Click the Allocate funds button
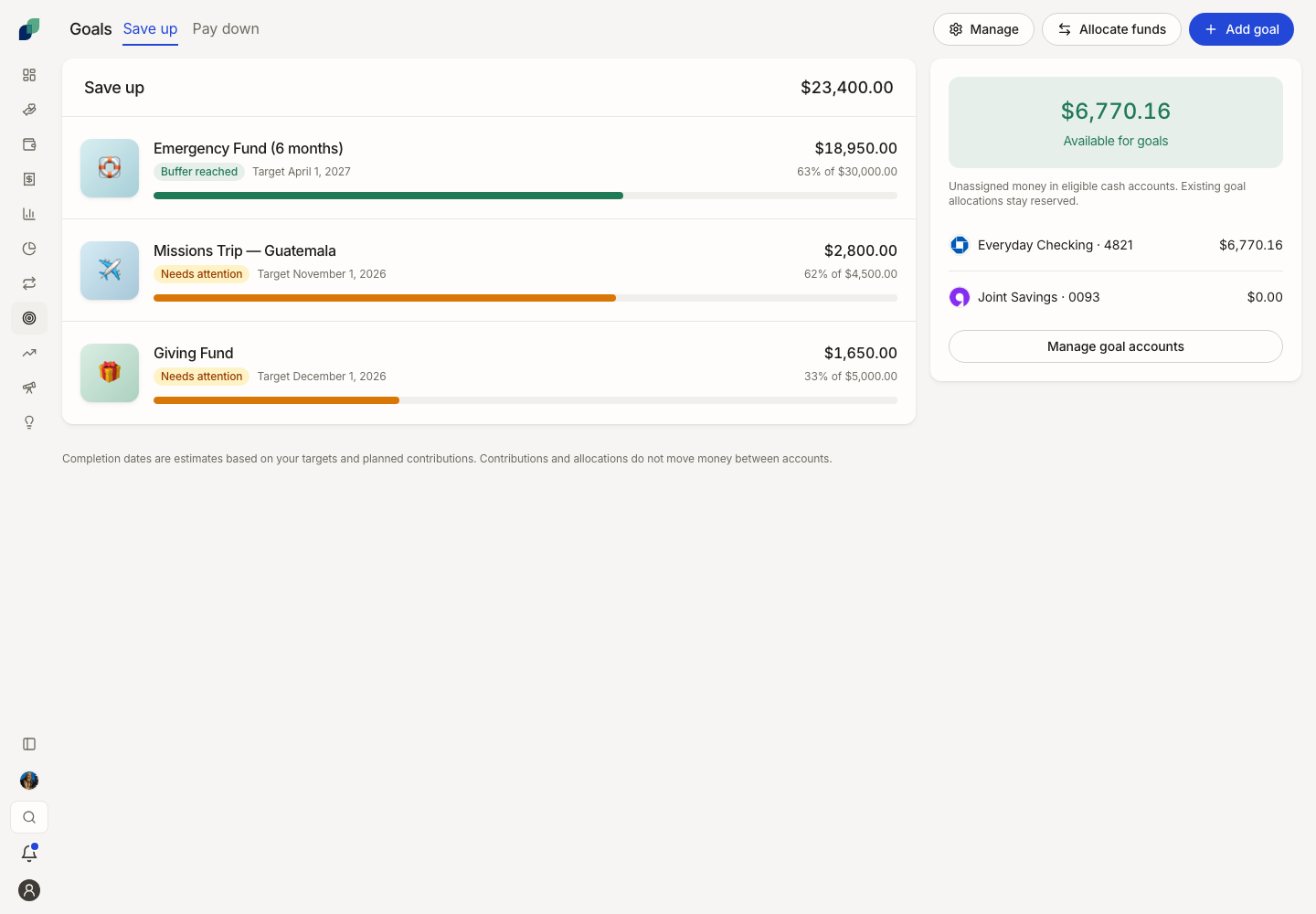This screenshot has width=1316, height=914. coord(1111,29)
